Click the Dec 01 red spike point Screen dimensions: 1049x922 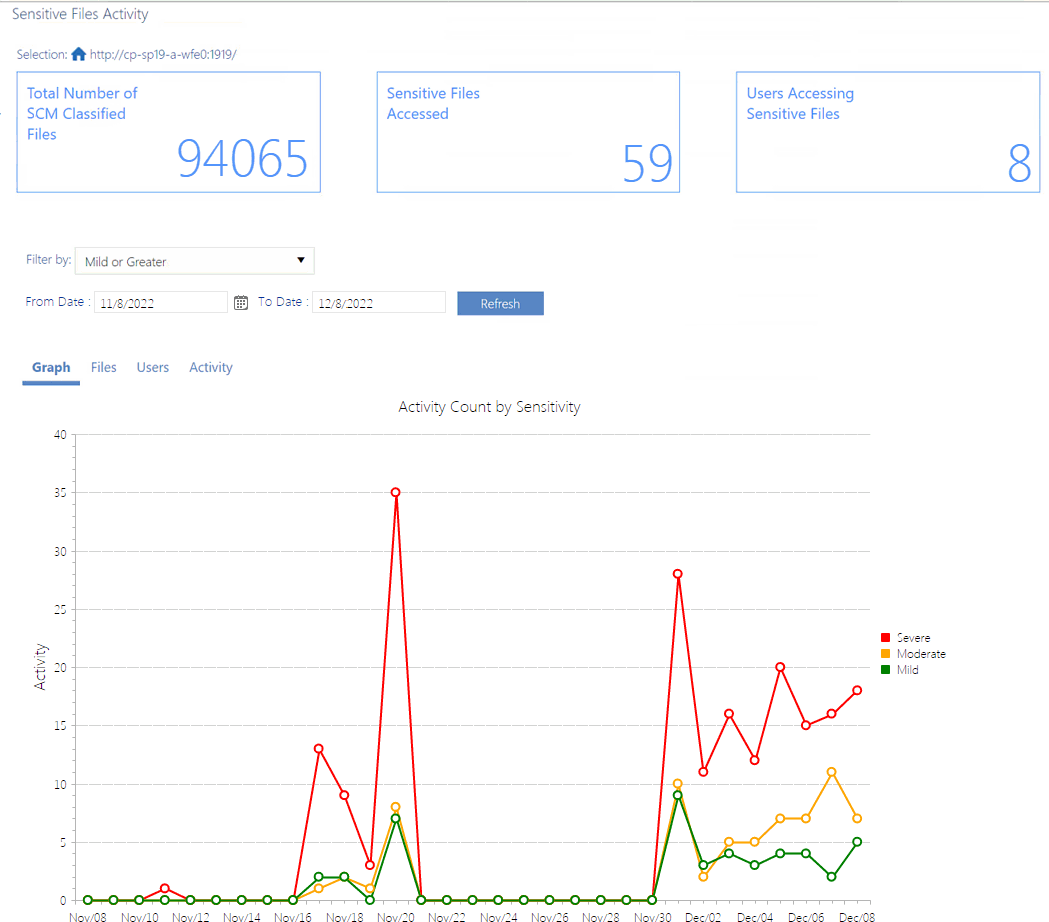point(677,575)
